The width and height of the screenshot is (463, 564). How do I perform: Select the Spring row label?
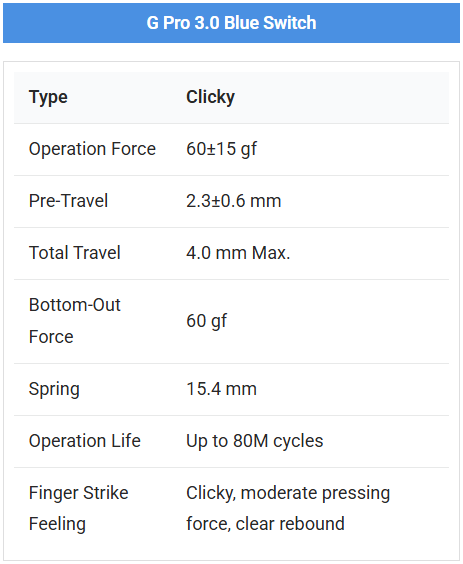pos(54,390)
